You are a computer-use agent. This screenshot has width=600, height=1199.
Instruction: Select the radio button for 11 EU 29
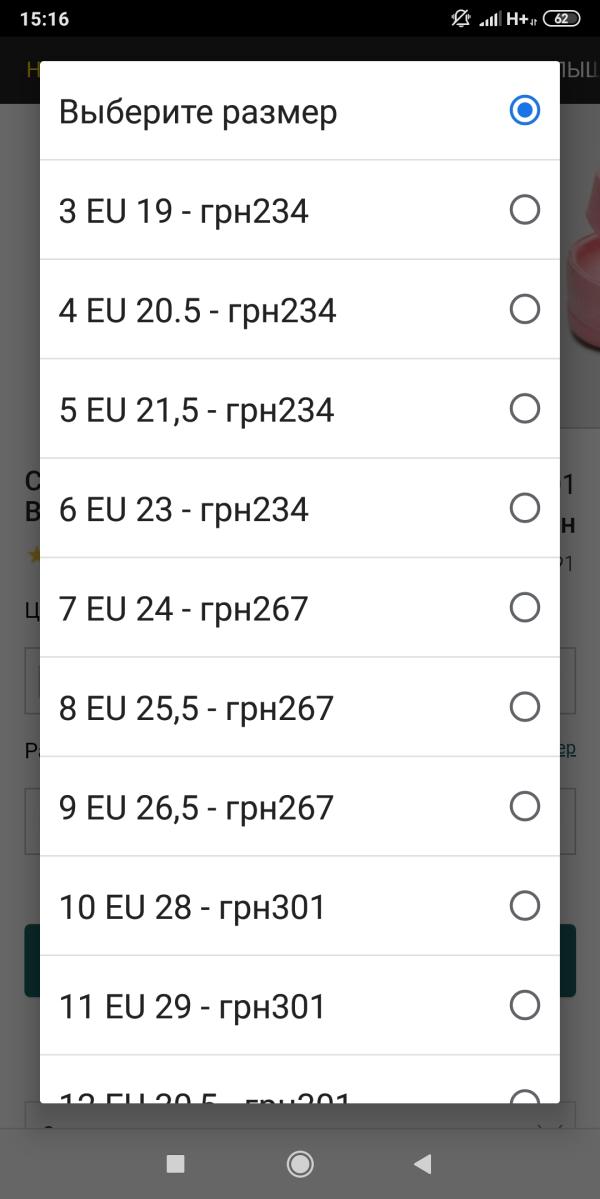pyautogui.click(x=524, y=1006)
